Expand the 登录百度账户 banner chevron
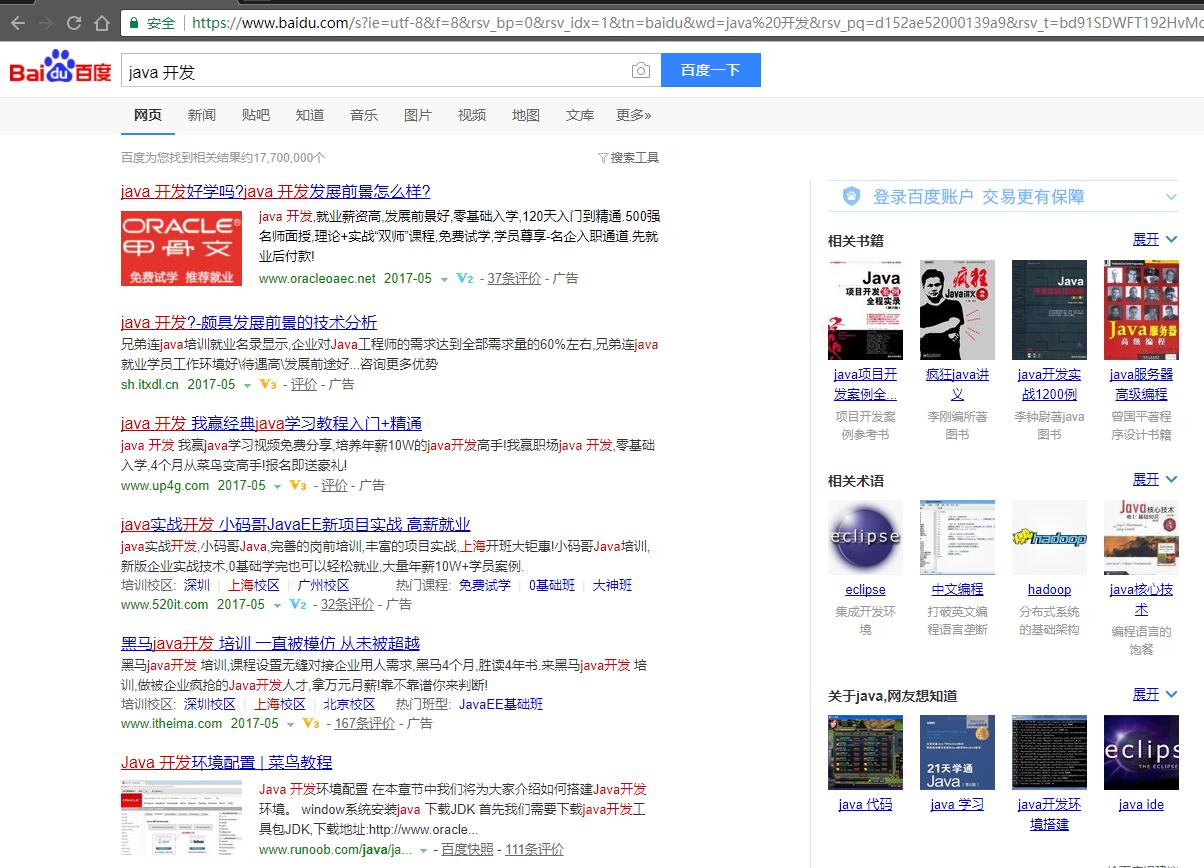 tap(1171, 197)
